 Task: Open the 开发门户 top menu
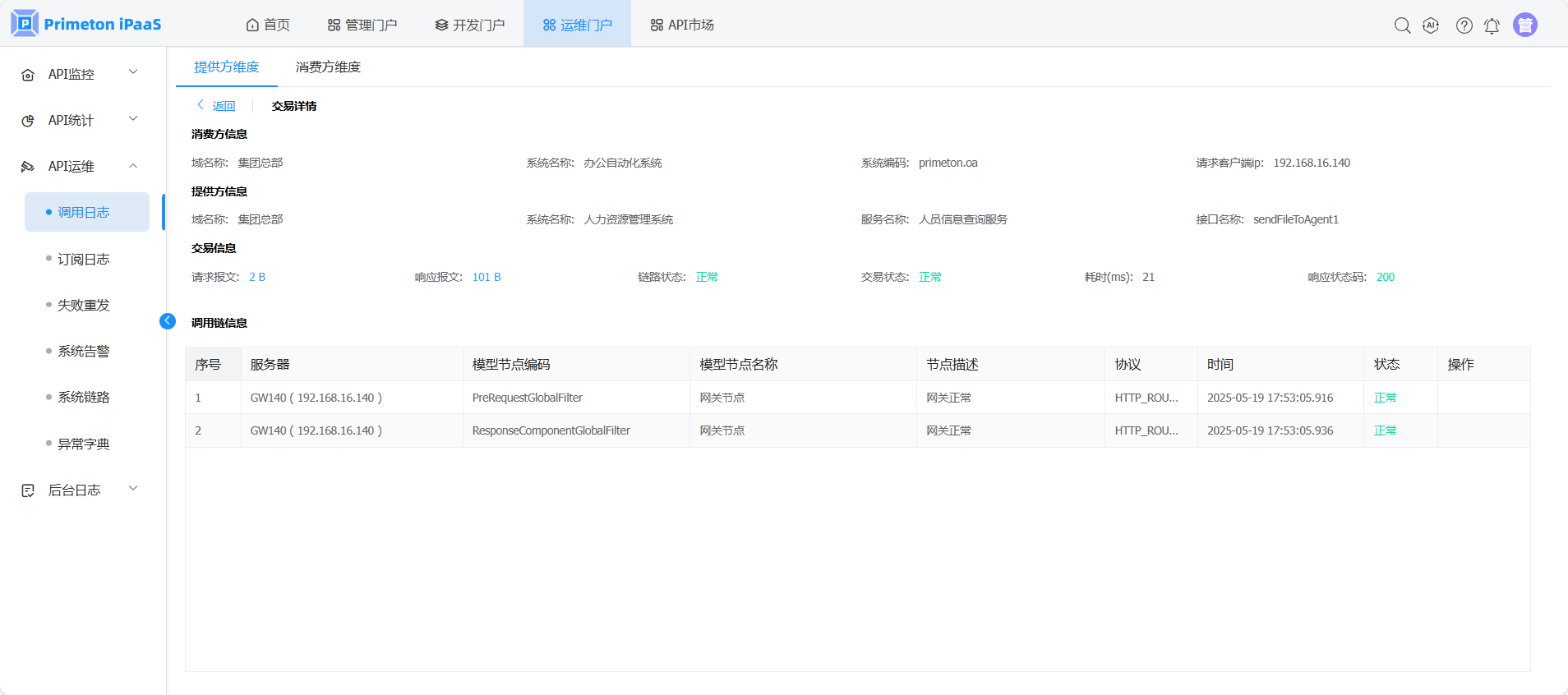(x=470, y=25)
